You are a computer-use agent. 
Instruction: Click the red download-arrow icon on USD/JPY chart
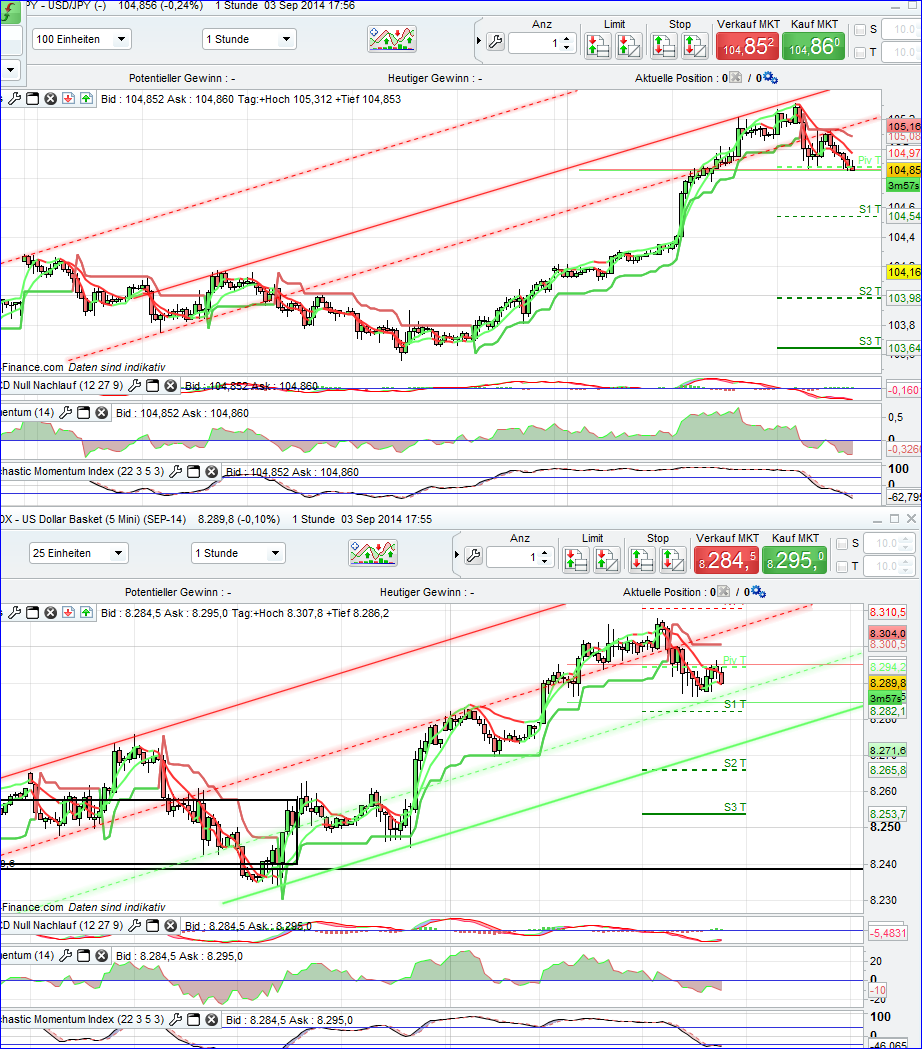[68, 99]
